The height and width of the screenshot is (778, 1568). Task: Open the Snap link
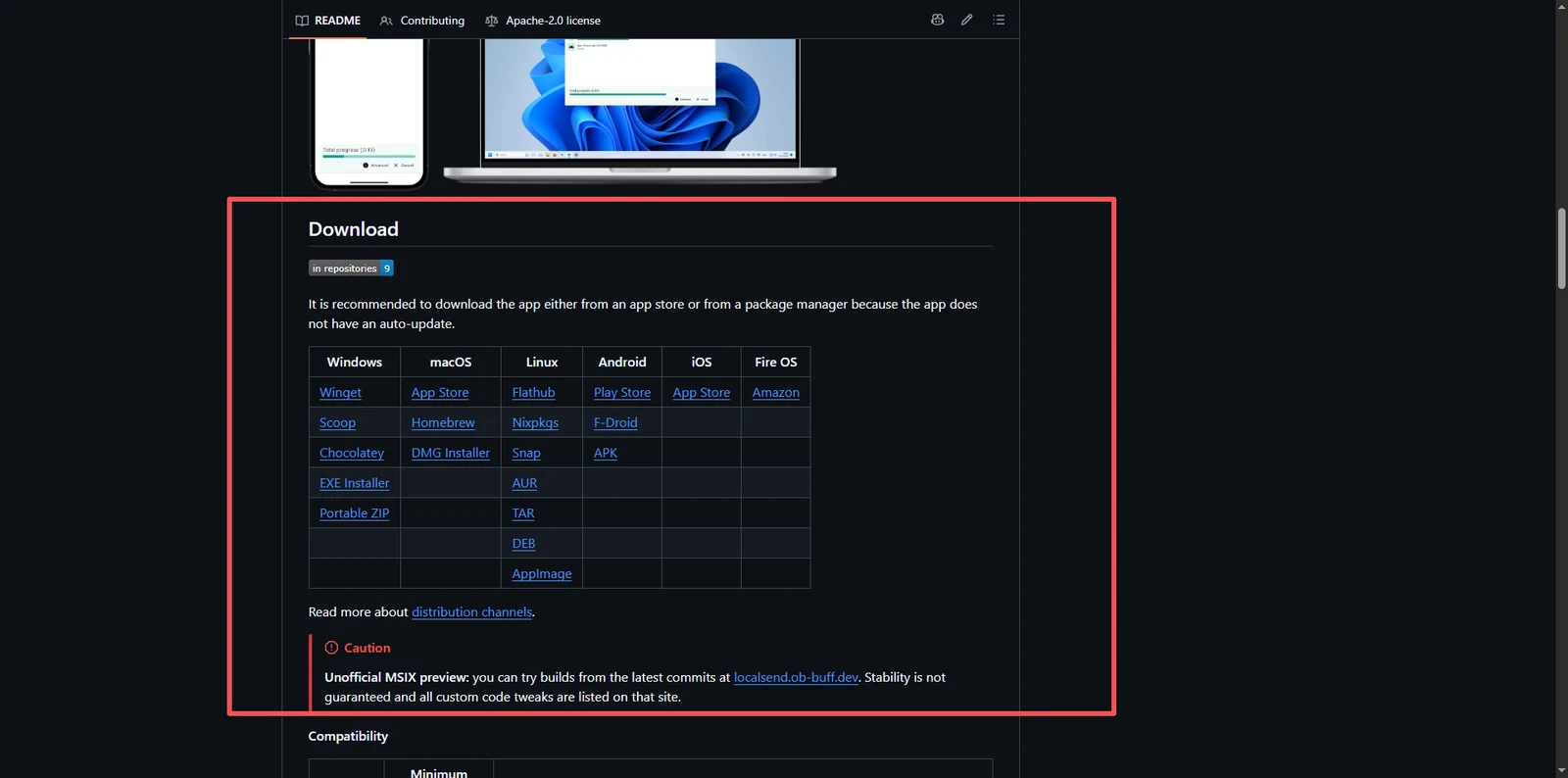click(x=526, y=454)
